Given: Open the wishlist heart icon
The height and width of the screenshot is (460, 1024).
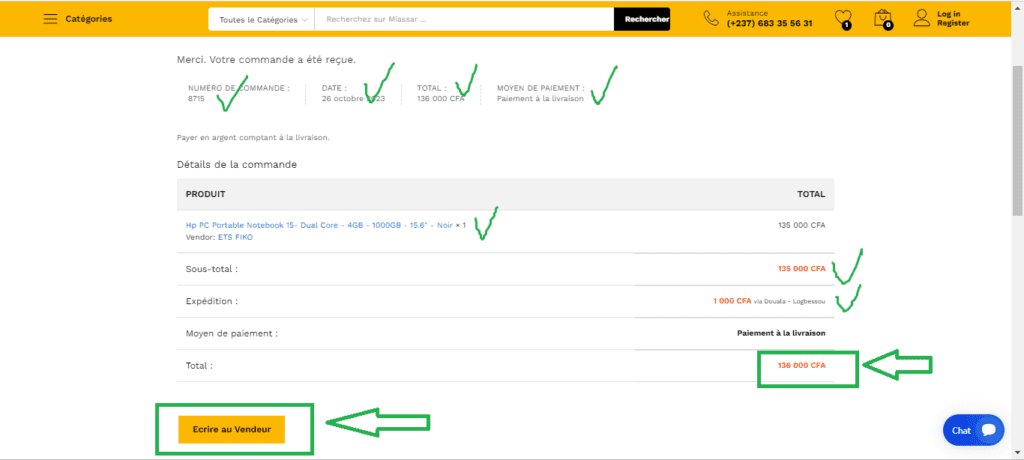Looking at the screenshot, I should pos(843,18).
